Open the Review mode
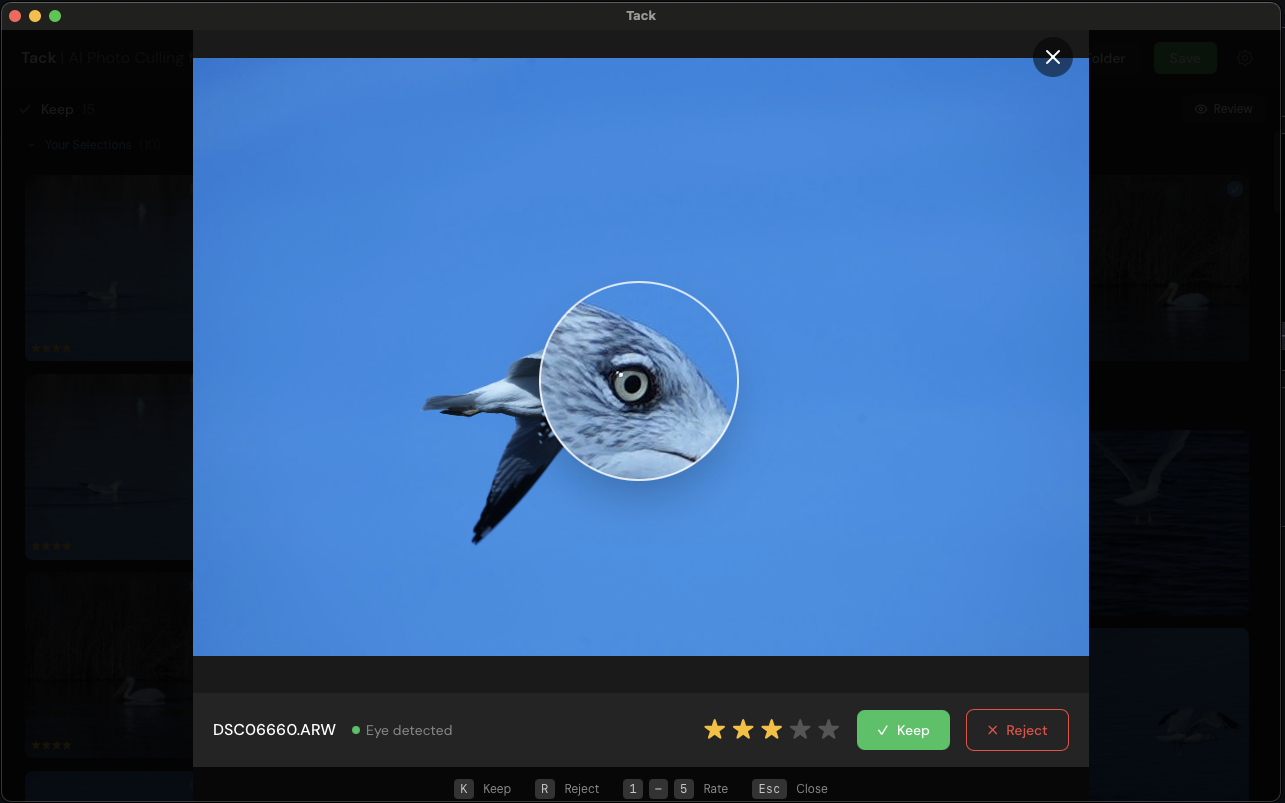Viewport: 1285px width, 803px height. 1223,109
